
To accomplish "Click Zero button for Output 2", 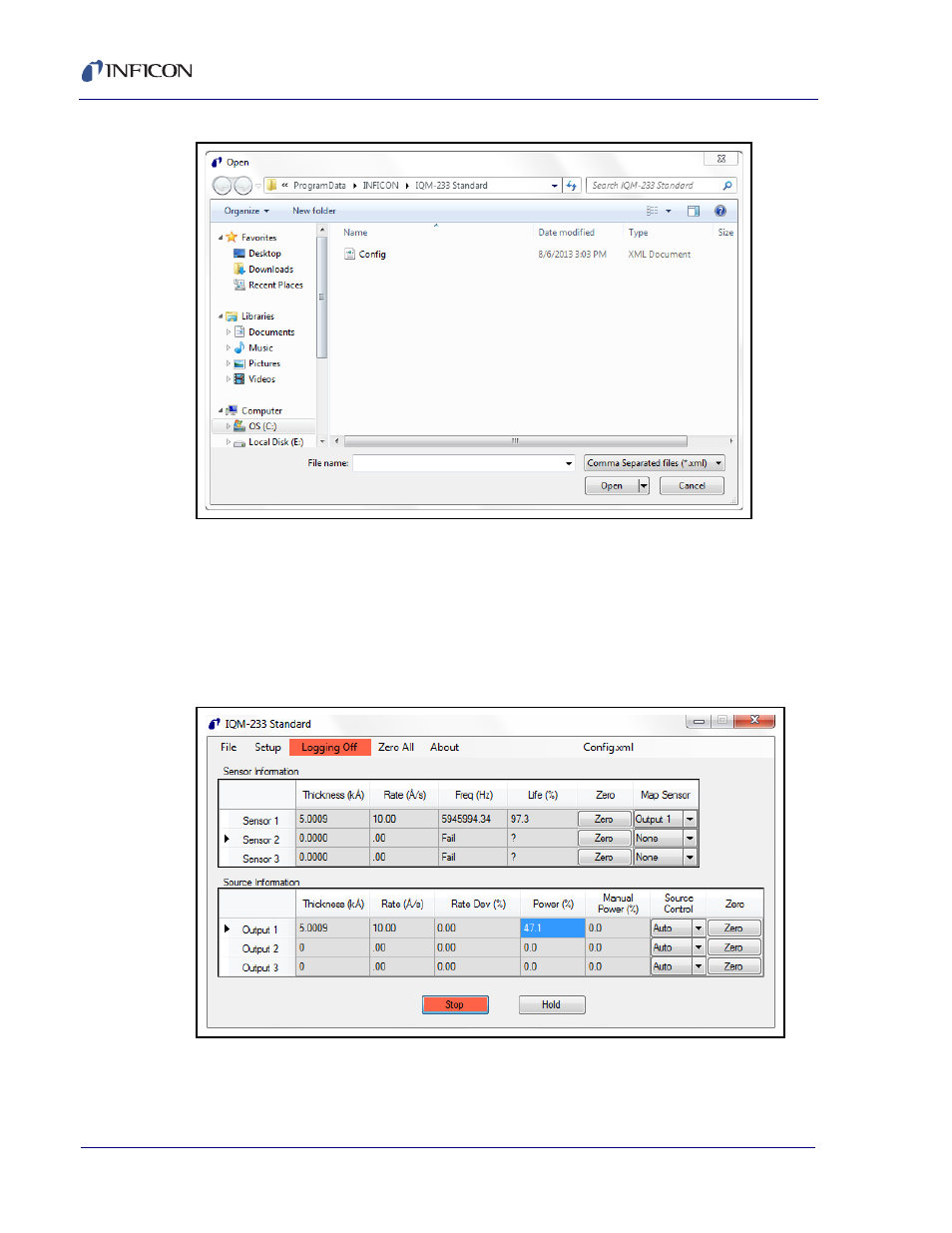I will click(733, 947).
